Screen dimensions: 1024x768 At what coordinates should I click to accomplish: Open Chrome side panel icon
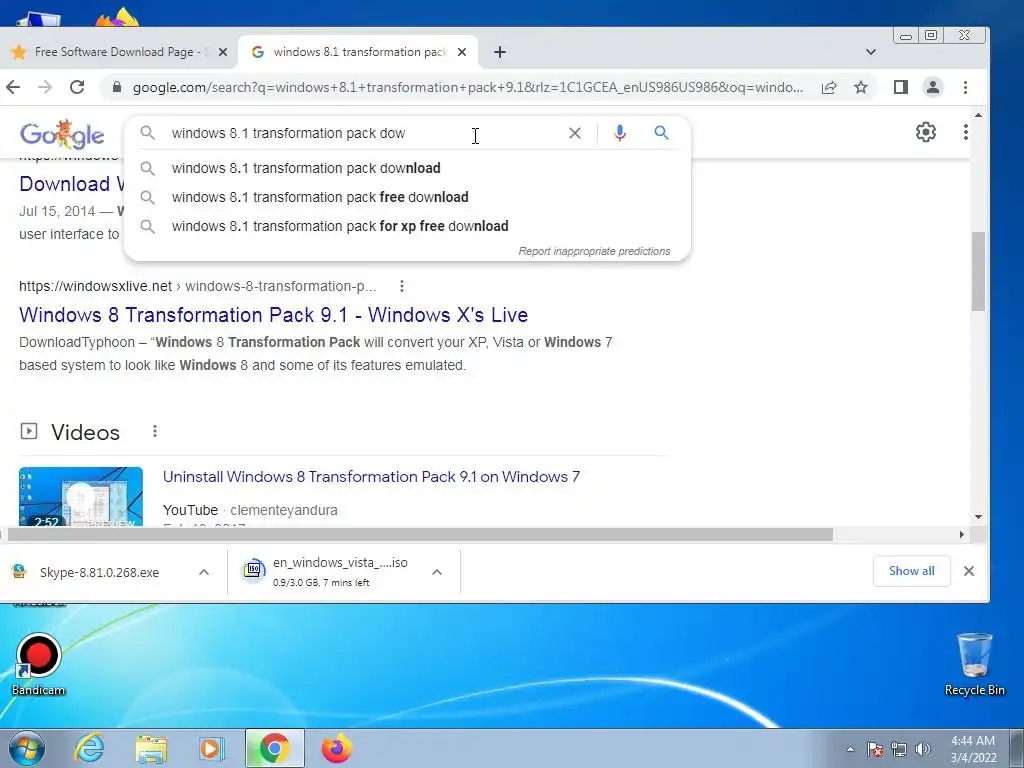click(901, 87)
